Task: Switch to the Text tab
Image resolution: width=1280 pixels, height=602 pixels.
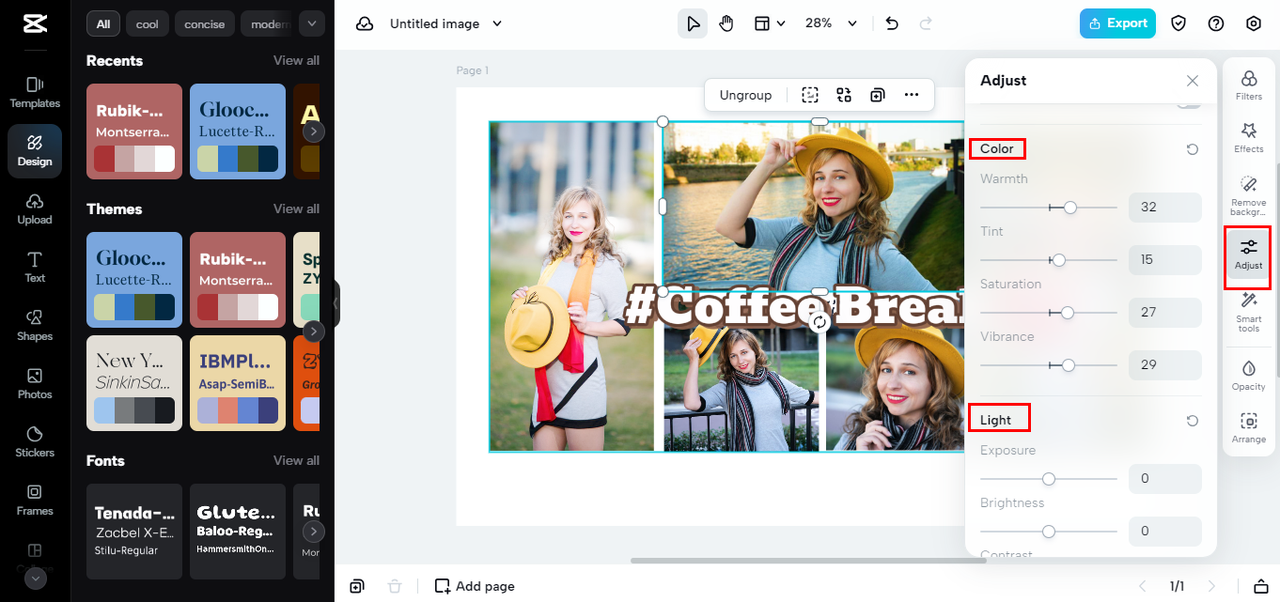Action: click(35, 267)
